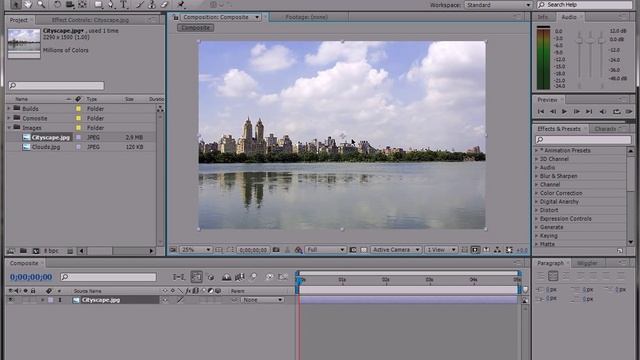Create a new folder in Project panel

23,251
